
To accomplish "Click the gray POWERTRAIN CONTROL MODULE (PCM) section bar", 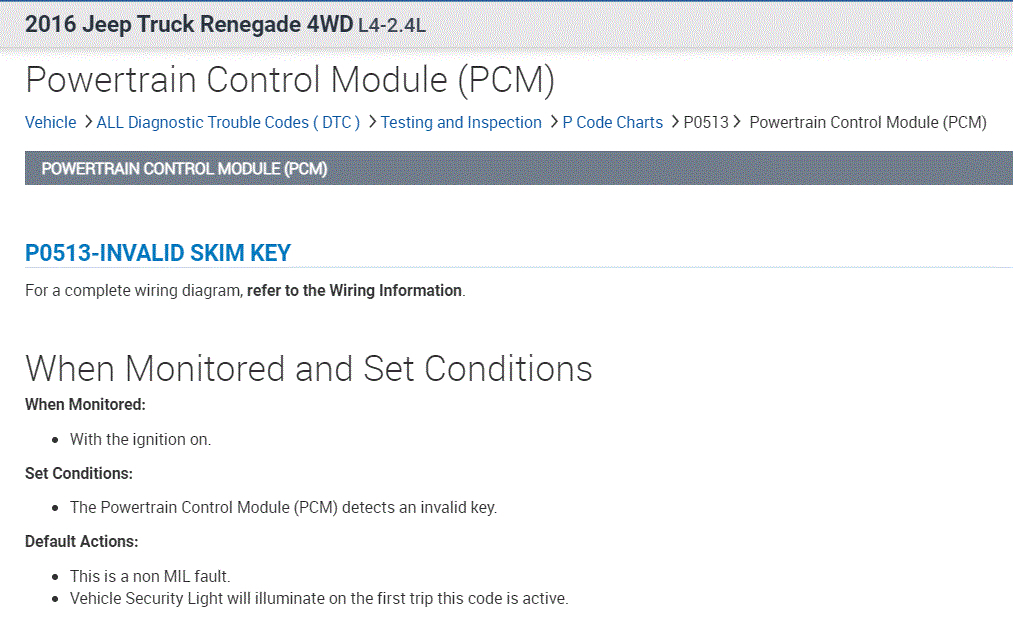I will coord(518,168).
